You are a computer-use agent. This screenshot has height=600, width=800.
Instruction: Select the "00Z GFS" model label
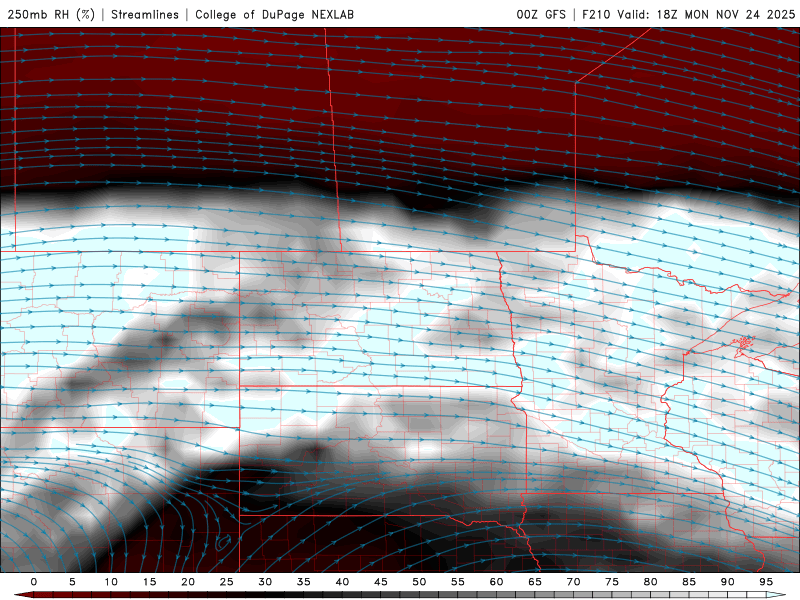541,14
